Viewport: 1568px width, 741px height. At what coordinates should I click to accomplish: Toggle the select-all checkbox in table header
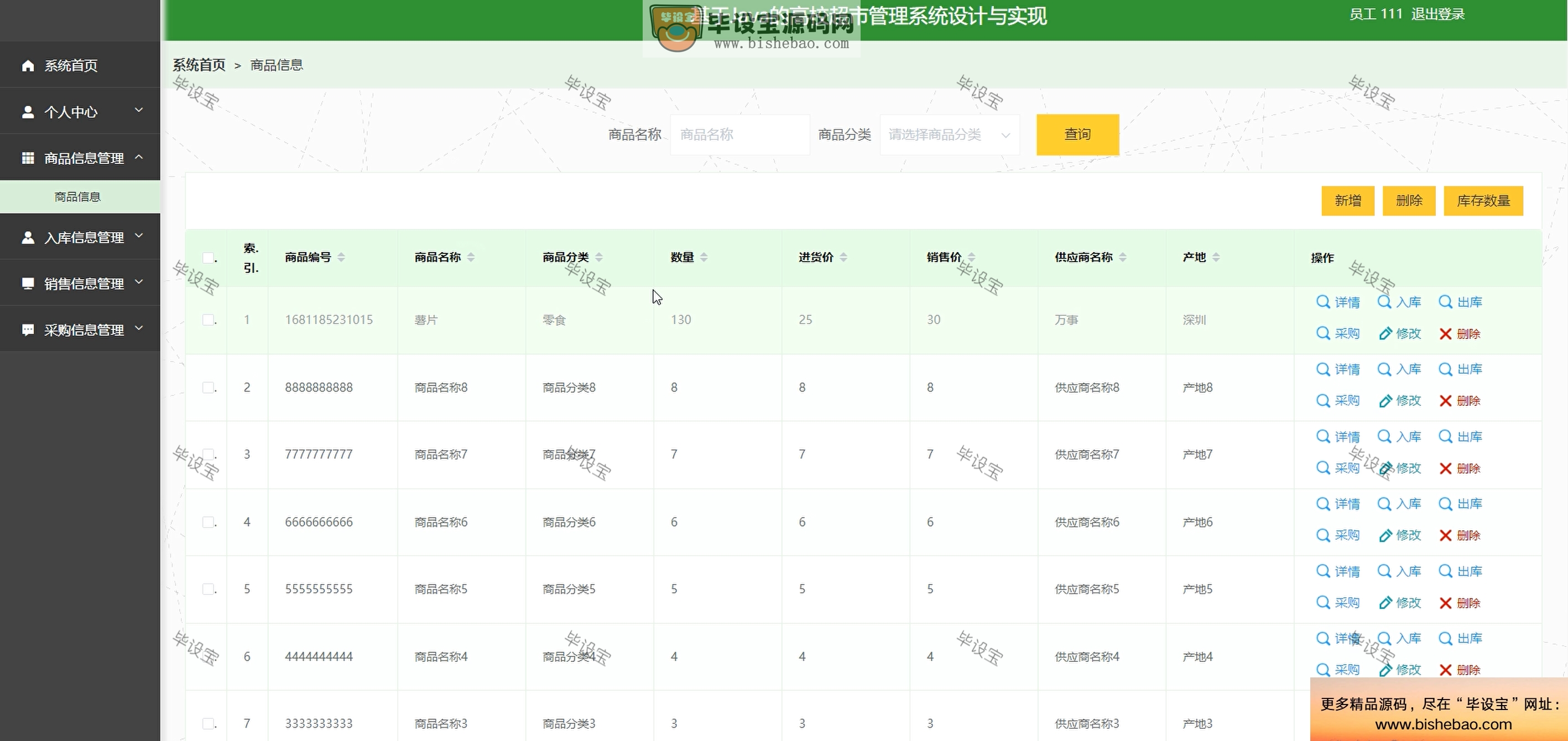tap(208, 258)
